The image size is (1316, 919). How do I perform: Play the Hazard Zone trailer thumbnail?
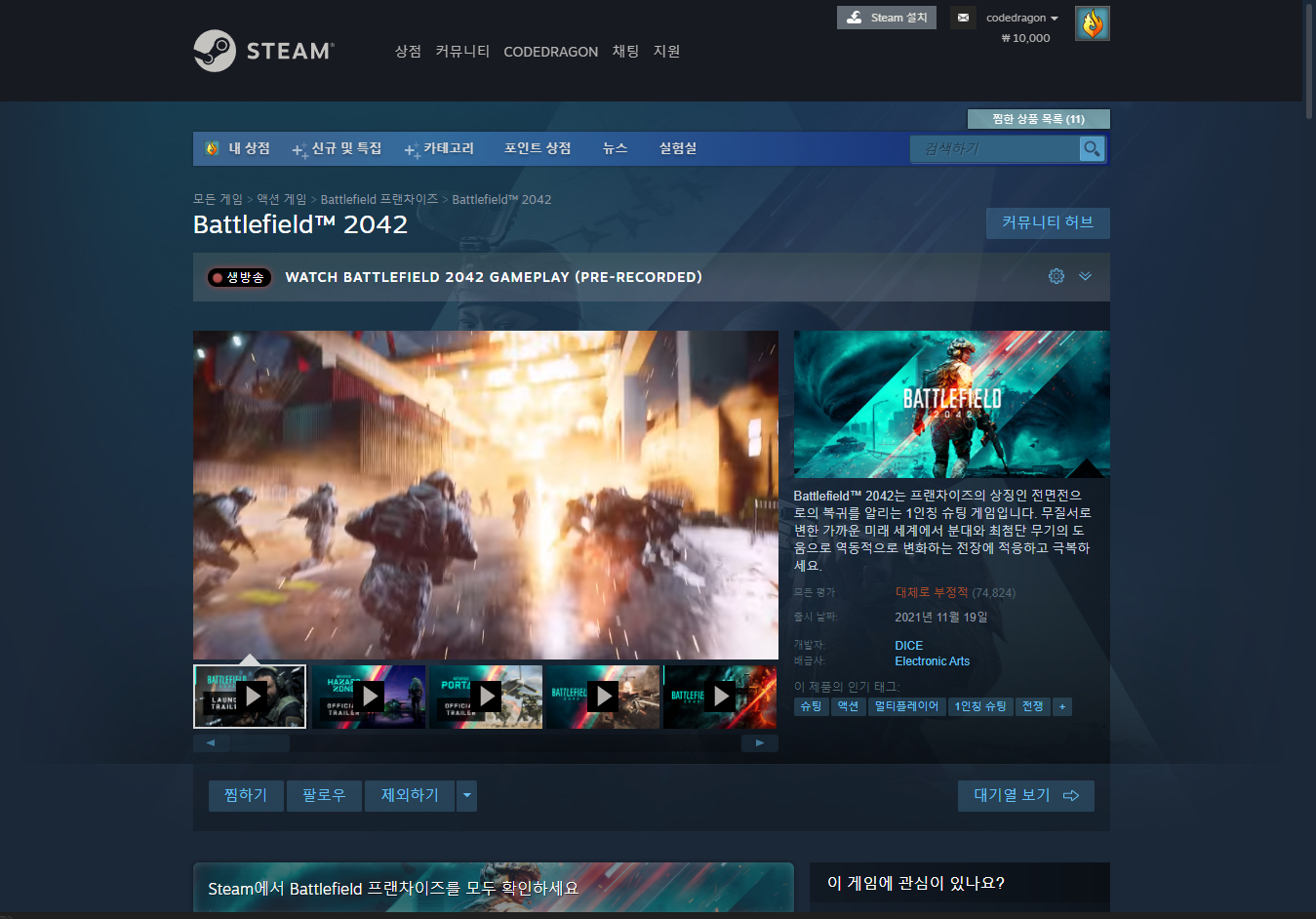(368, 697)
